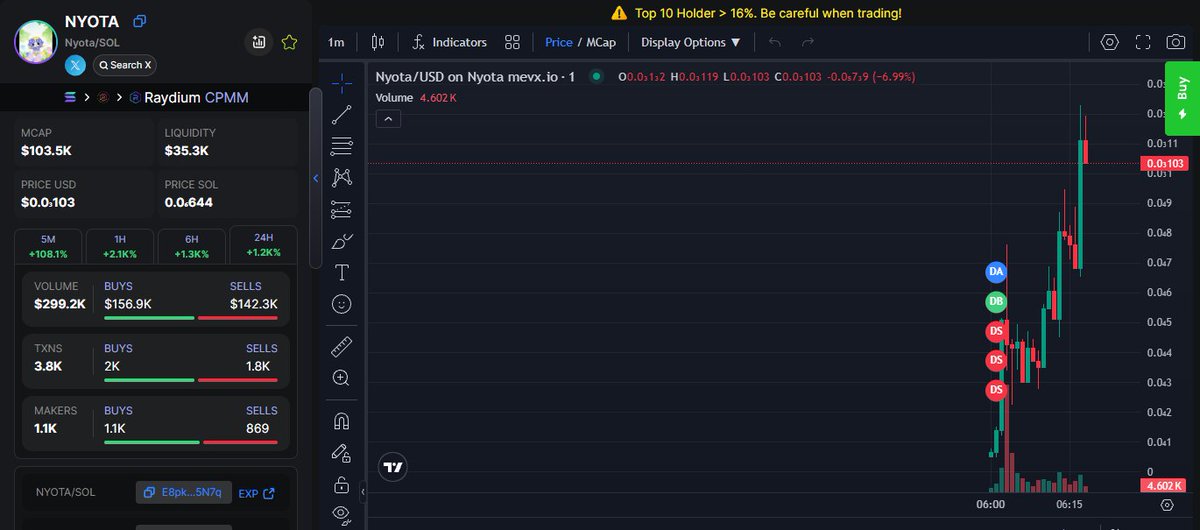Select the text annotation tool
This screenshot has width=1200, height=530.
pyautogui.click(x=342, y=272)
